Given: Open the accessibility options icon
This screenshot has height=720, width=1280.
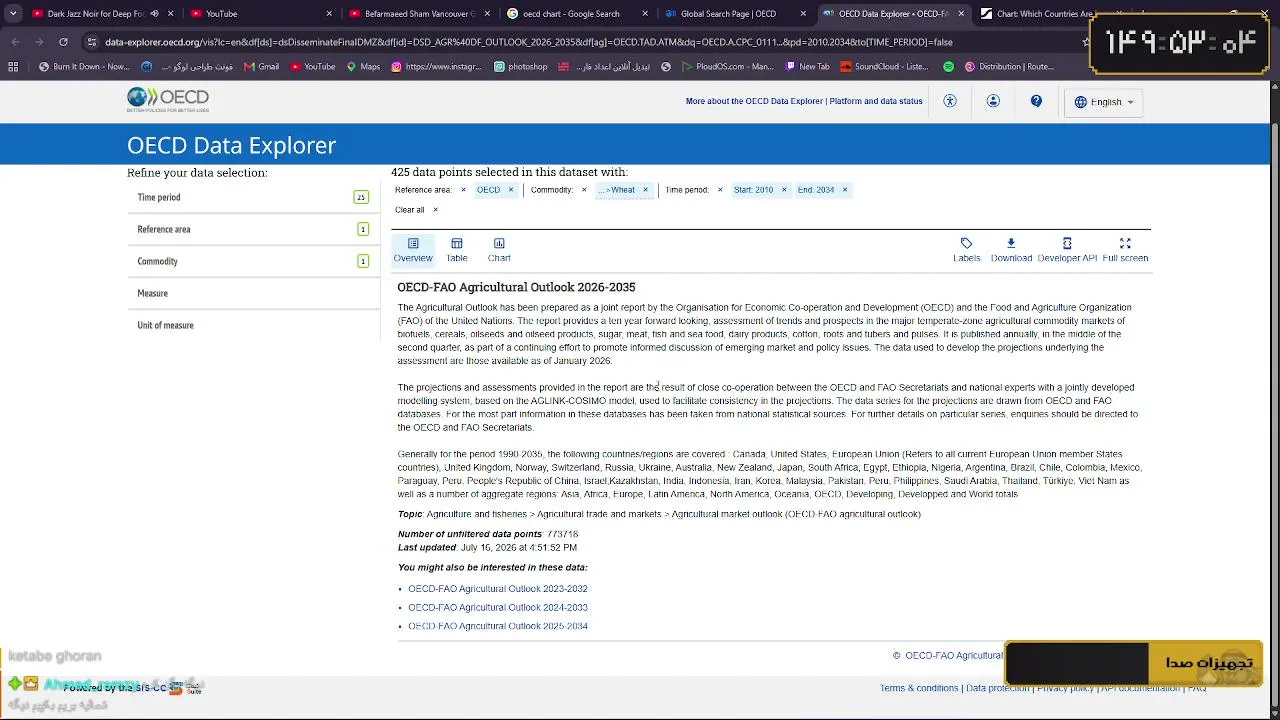Looking at the screenshot, I should [950, 101].
